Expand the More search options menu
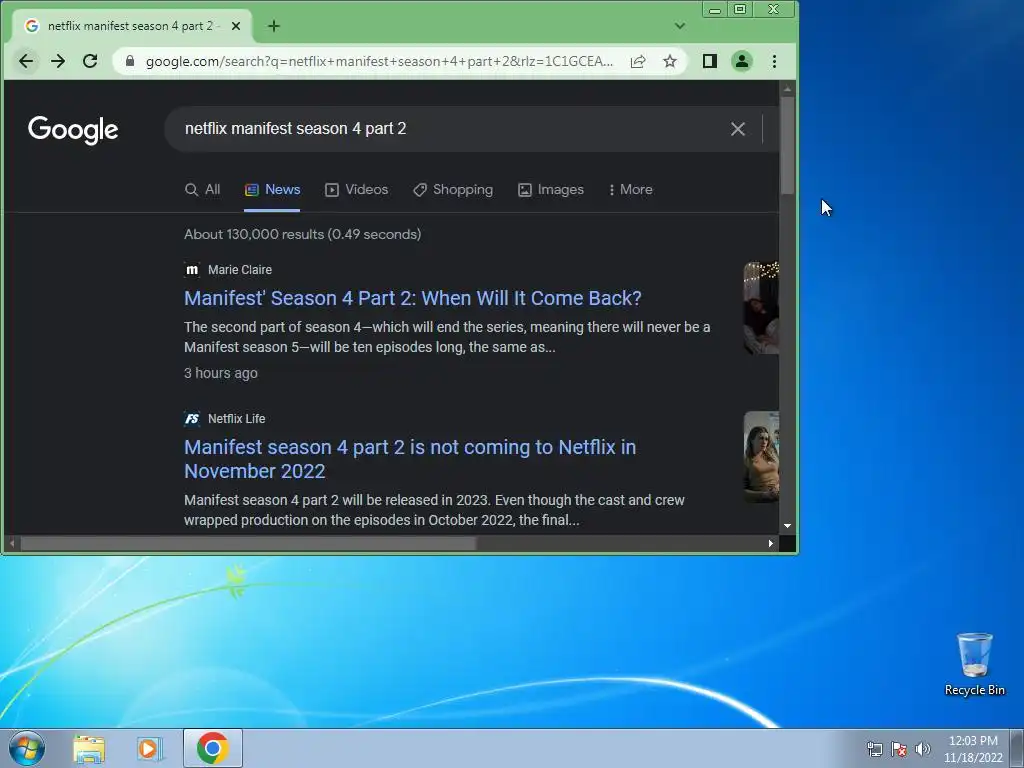This screenshot has height=768, width=1024. pyautogui.click(x=630, y=189)
